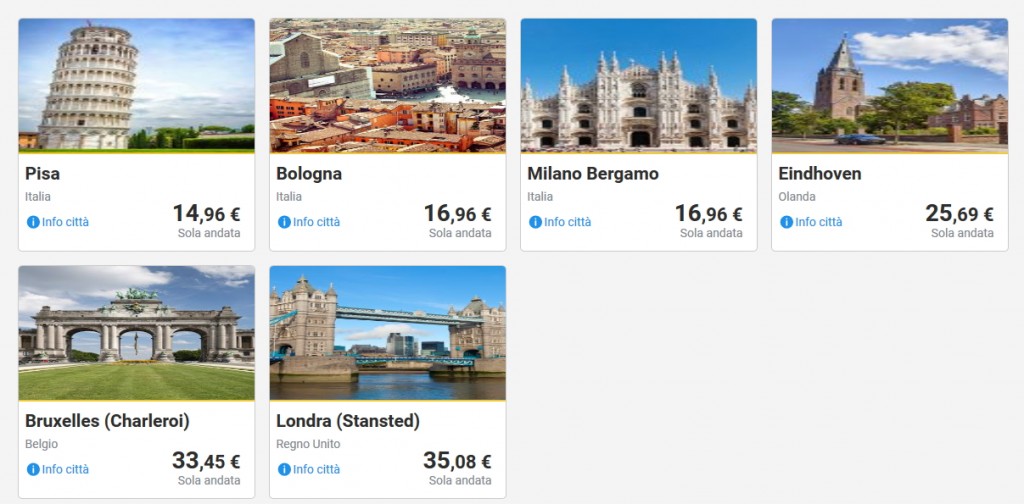This screenshot has height=504, width=1024.
Task: Click the info icon on Milano Bergamo card
Action: (x=535, y=222)
